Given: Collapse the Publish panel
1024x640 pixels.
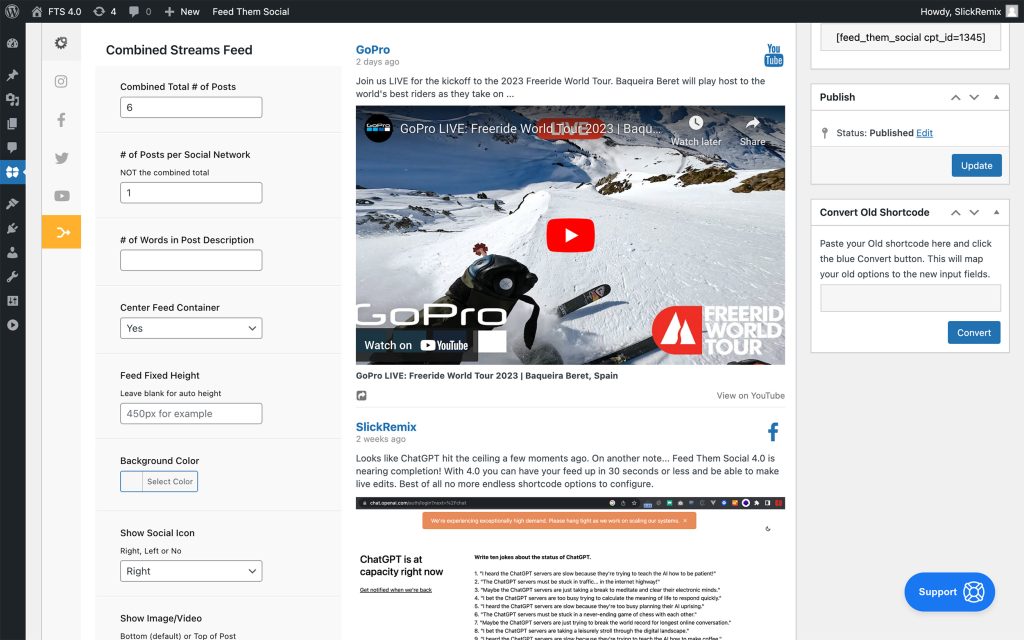Looking at the screenshot, I should point(997,97).
